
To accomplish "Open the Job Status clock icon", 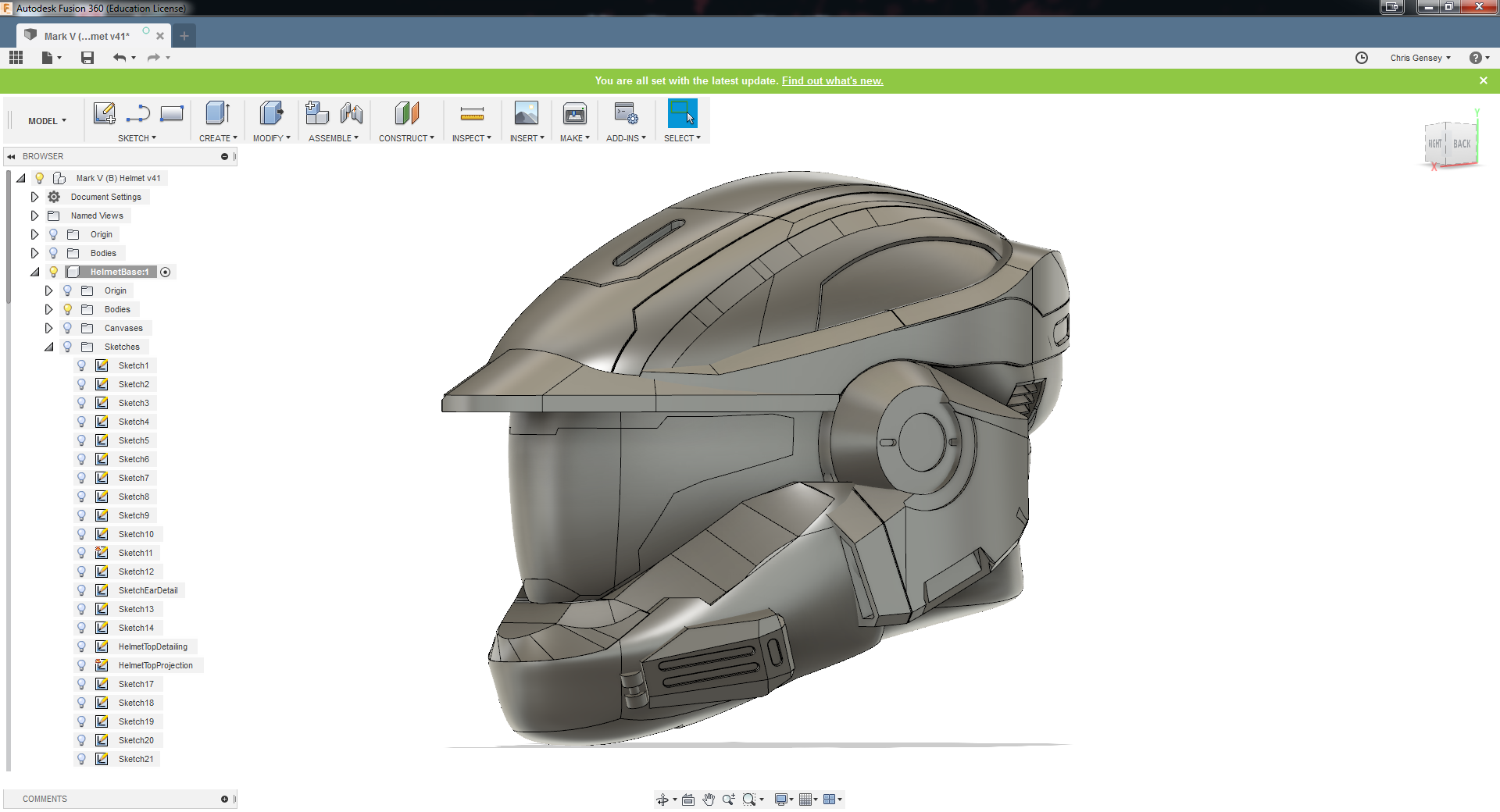I will point(1362,58).
